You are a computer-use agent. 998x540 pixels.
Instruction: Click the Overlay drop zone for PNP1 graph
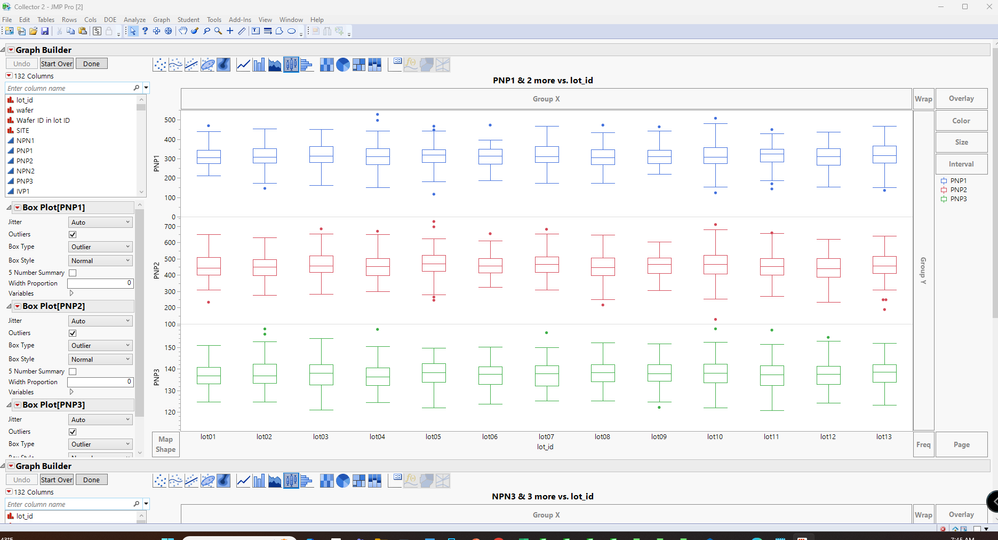pyautogui.click(x=961, y=99)
